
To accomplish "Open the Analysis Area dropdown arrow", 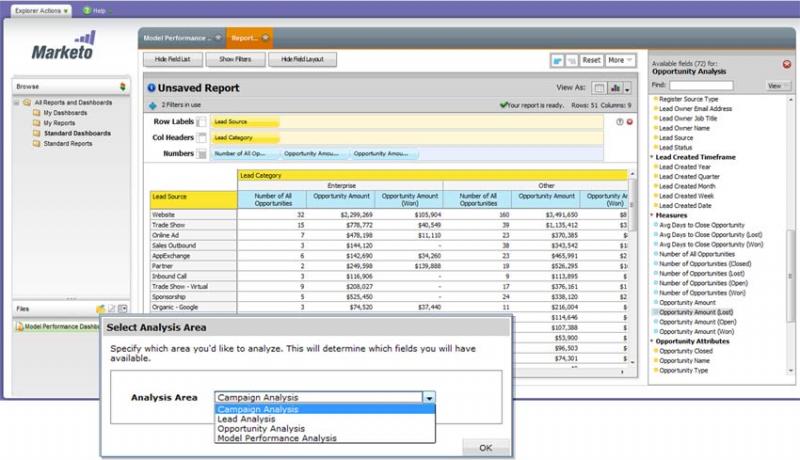I will 429,397.
